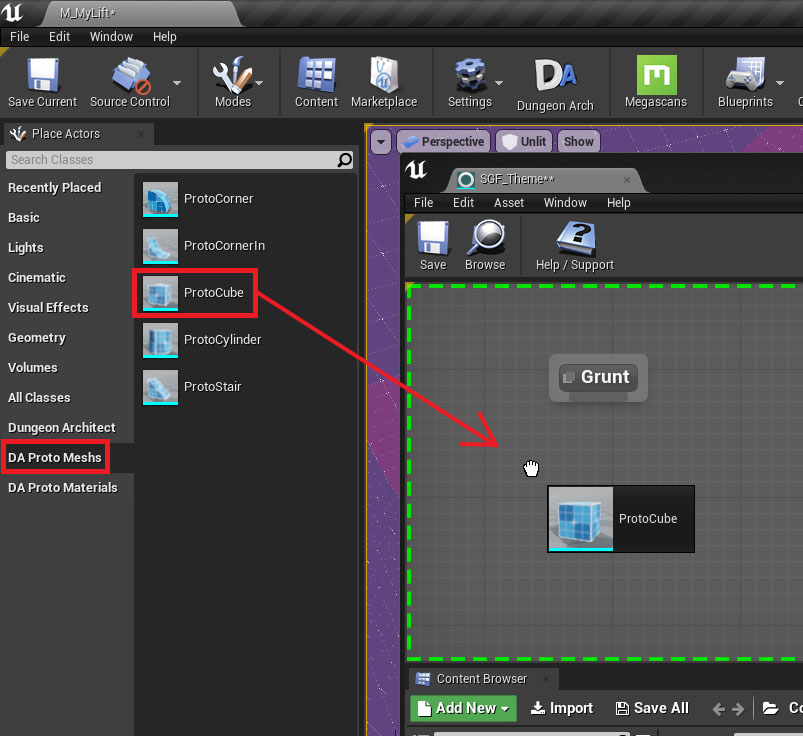Image resolution: width=803 pixels, height=736 pixels.
Task: Click Save icon in SGF_Theme window
Action: pos(433,238)
